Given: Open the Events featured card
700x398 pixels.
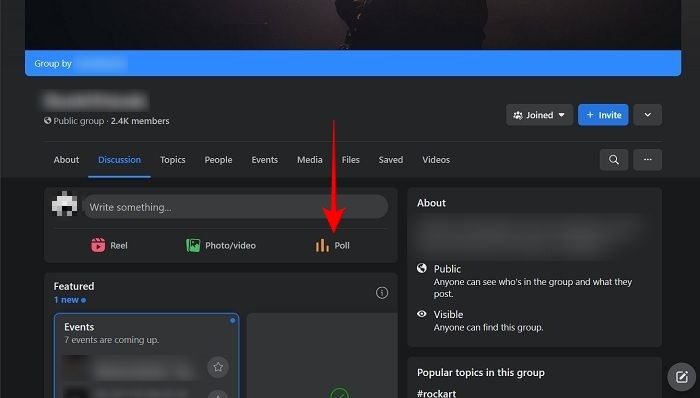Looking at the screenshot, I should pyautogui.click(x=146, y=355).
